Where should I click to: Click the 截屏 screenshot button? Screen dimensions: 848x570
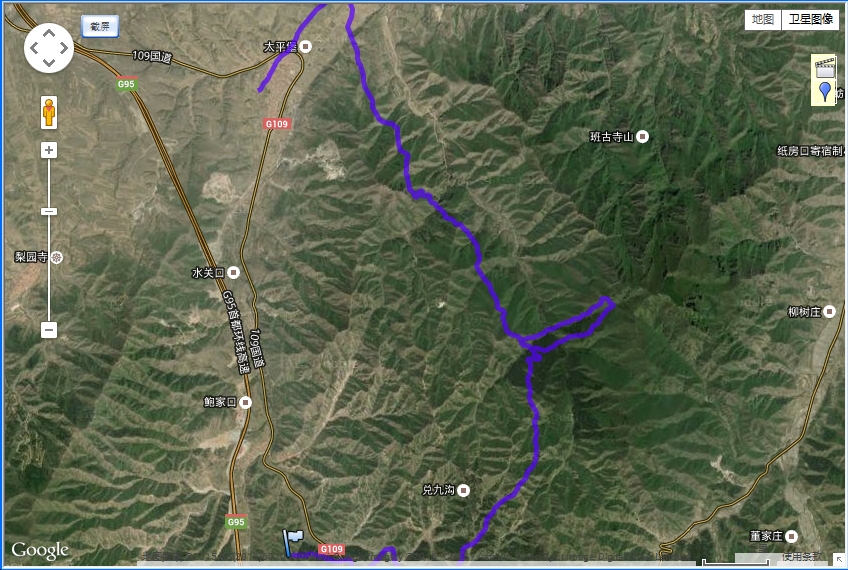[100, 26]
